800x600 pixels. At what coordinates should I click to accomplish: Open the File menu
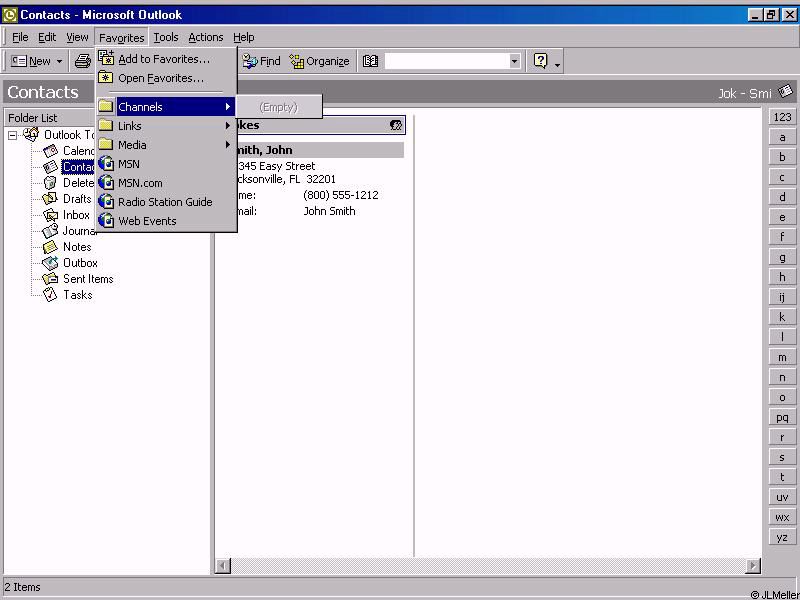click(20, 37)
